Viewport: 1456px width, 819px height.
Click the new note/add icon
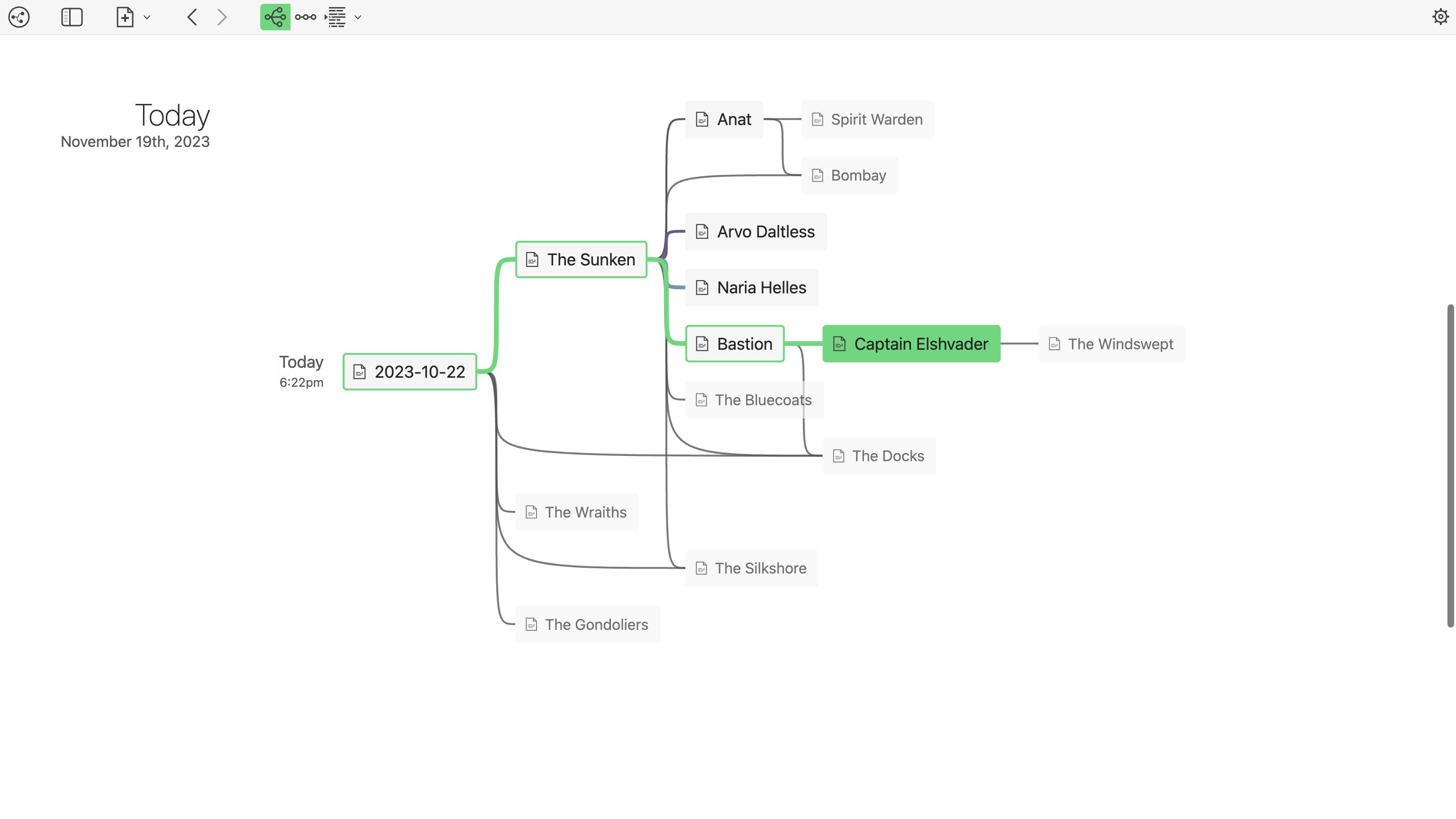(124, 17)
